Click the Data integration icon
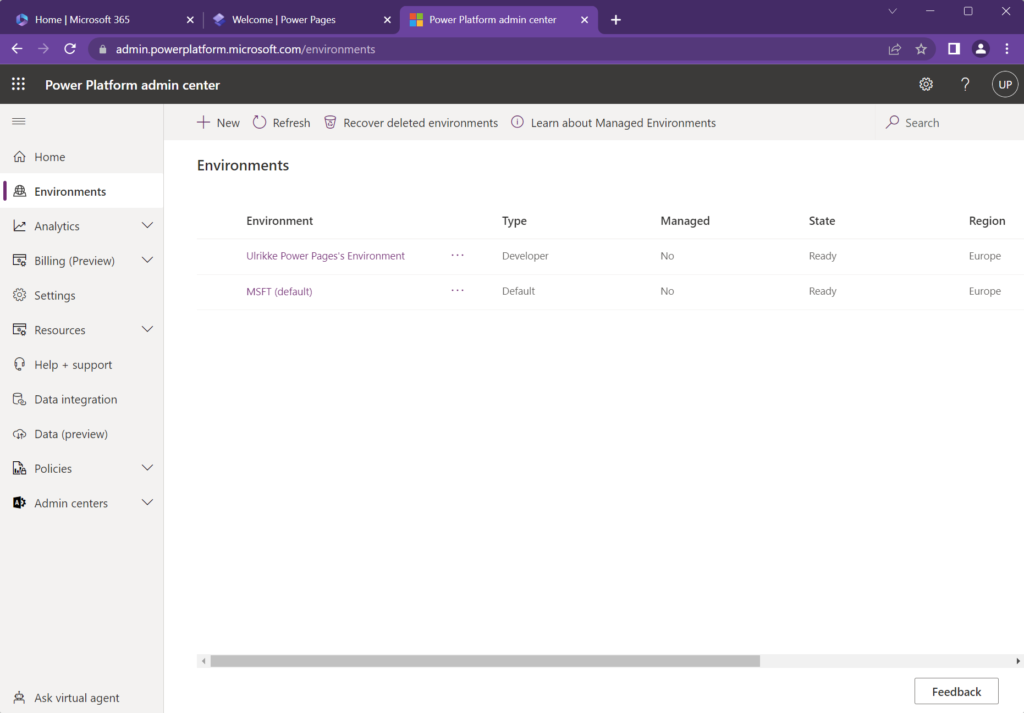The width and height of the screenshot is (1024, 713). tap(20, 399)
